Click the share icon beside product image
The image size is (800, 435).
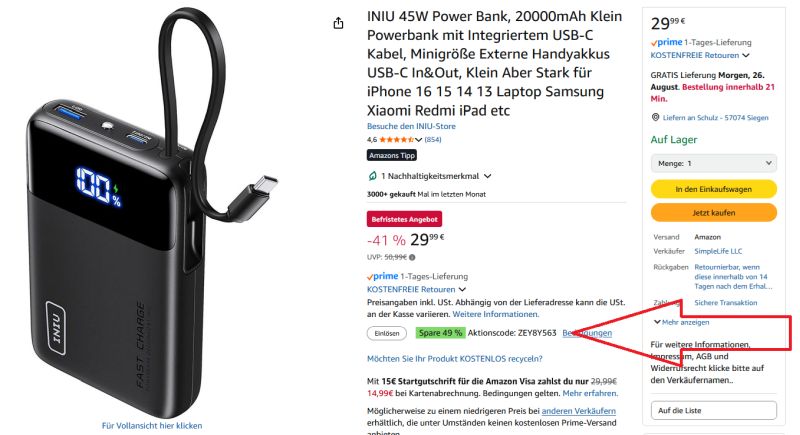click(x=338, y=23)
